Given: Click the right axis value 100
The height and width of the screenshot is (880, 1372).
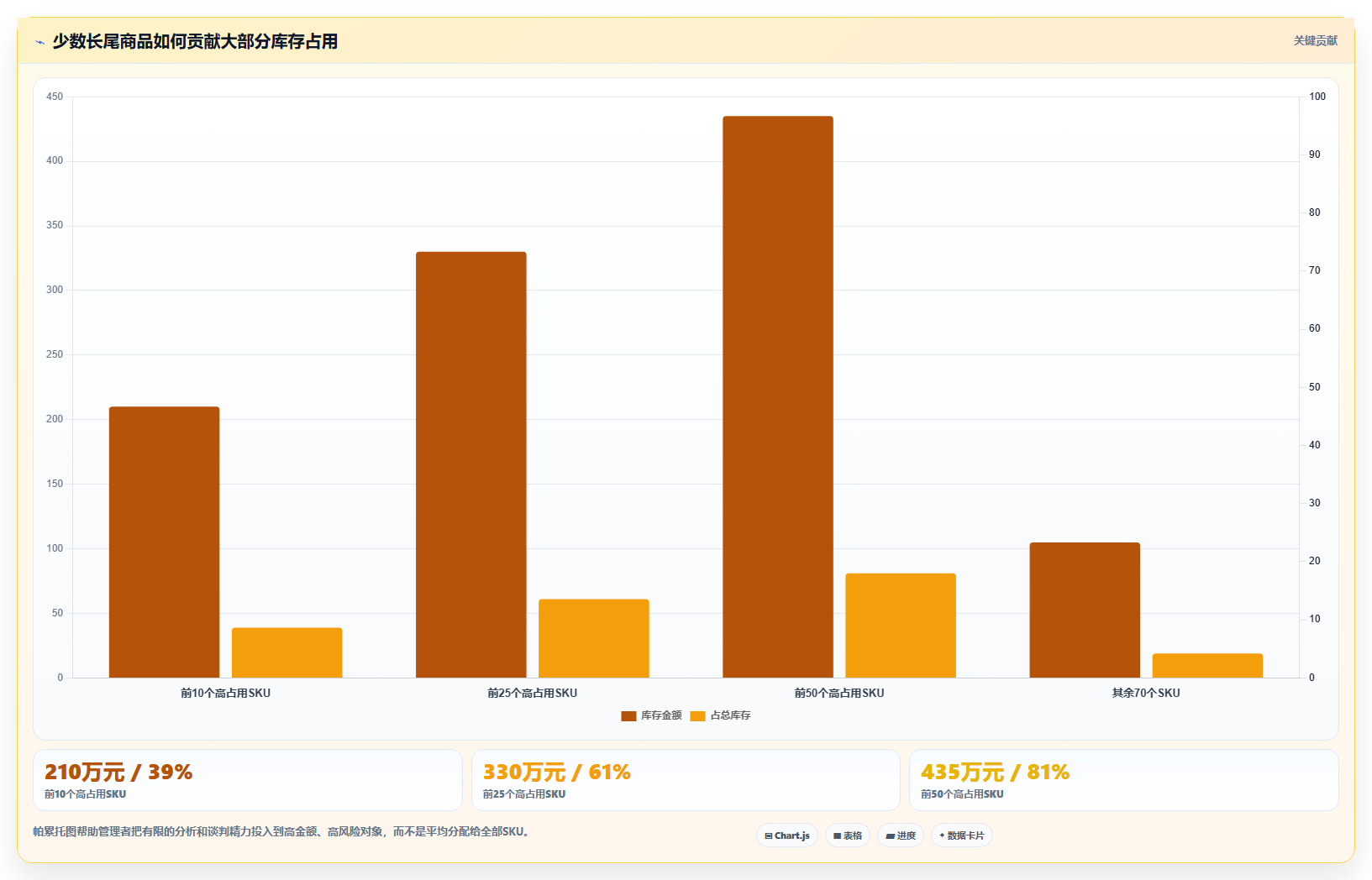Looking at the screenshot, I should pyautogui.click(x=1317, y=97).
